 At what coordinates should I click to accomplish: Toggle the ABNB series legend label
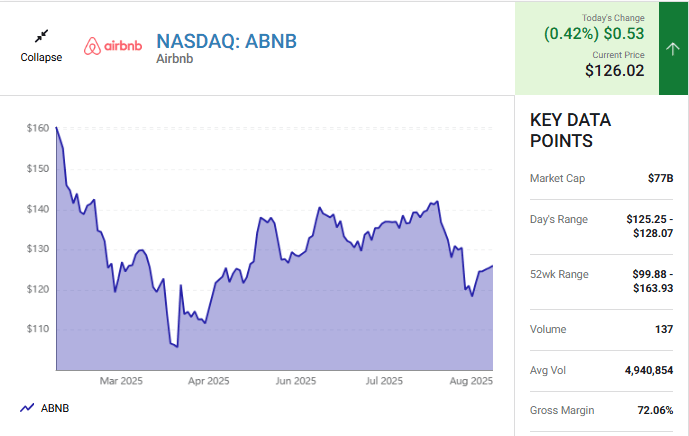(55, 408)
